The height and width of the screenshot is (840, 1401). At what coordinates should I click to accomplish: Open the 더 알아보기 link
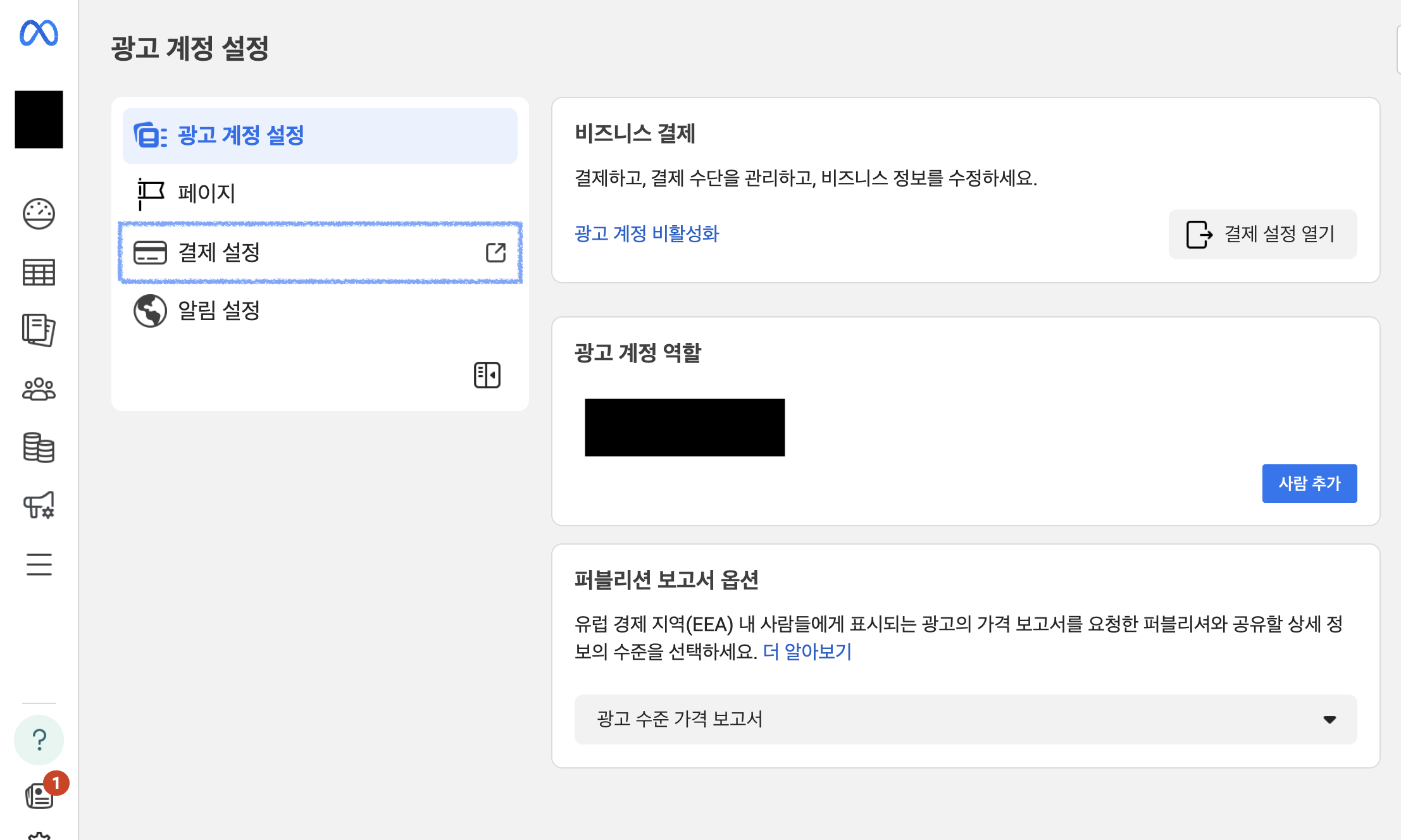click(807, 652)
